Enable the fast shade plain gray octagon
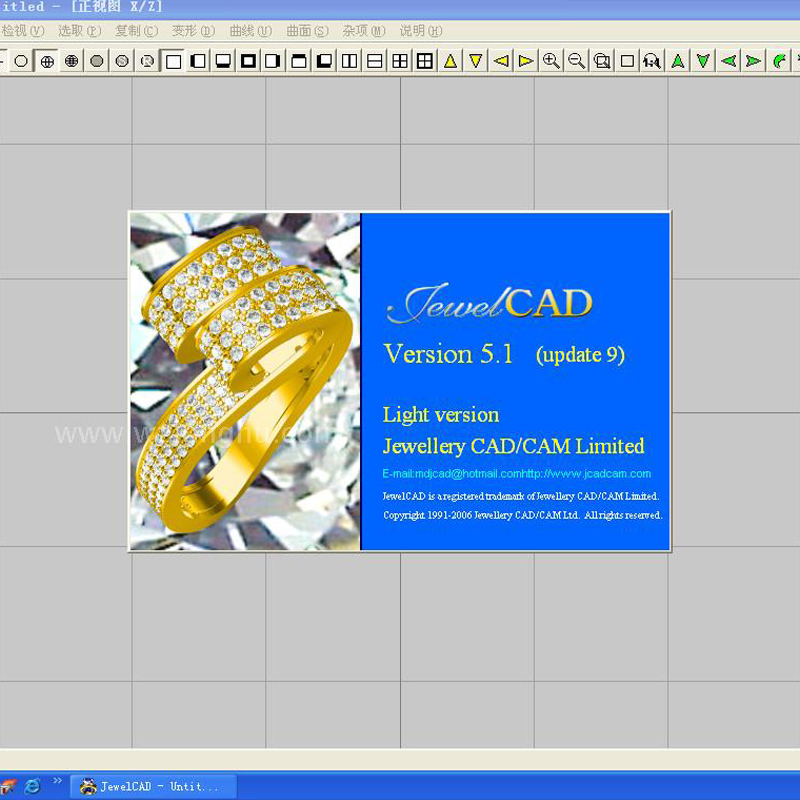 [x=97, y=61]
